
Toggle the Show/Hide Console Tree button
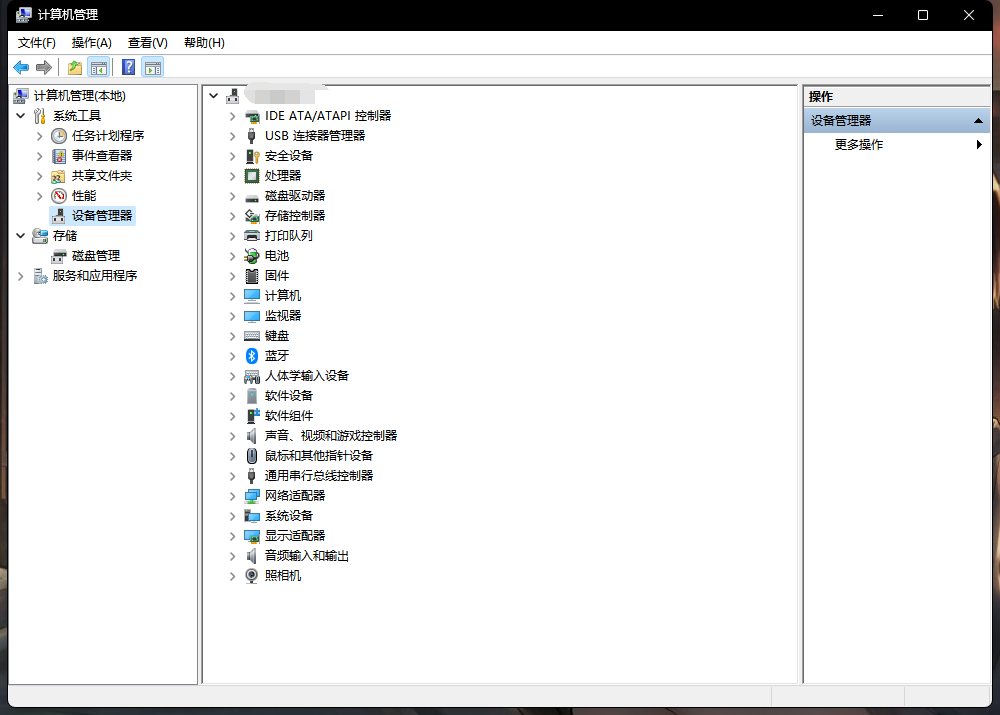[x=98, y=67]
